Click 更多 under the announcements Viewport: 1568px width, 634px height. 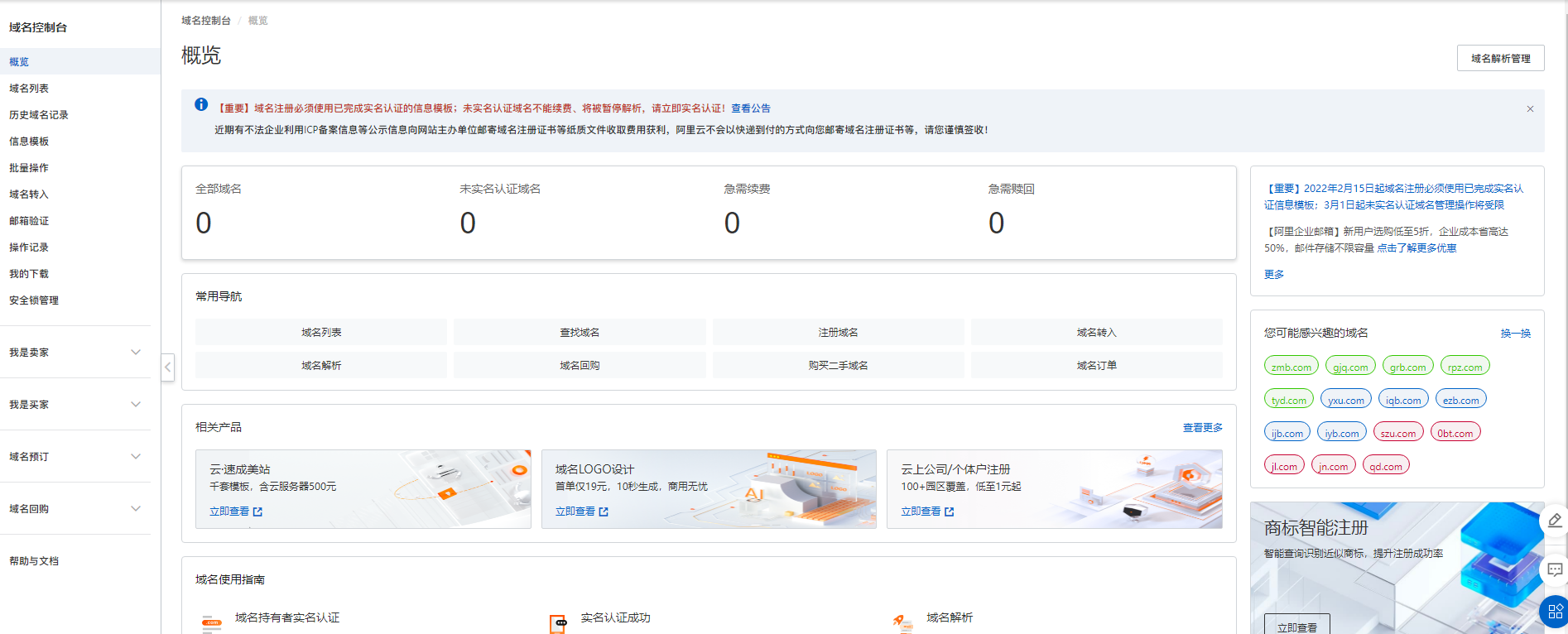coord(1274,275)
